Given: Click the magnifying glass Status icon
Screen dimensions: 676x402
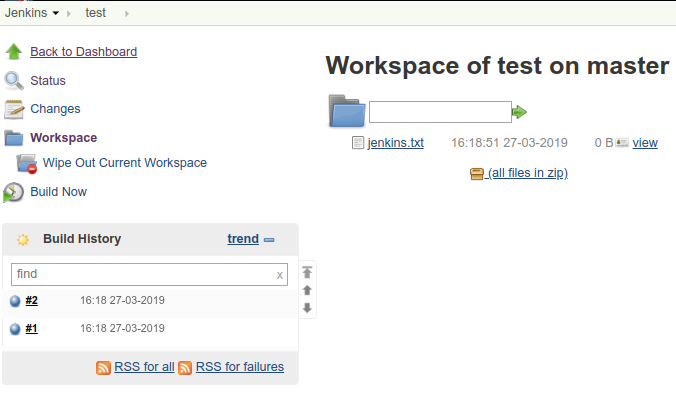Looking at the screenshot, I should [14, 81].
